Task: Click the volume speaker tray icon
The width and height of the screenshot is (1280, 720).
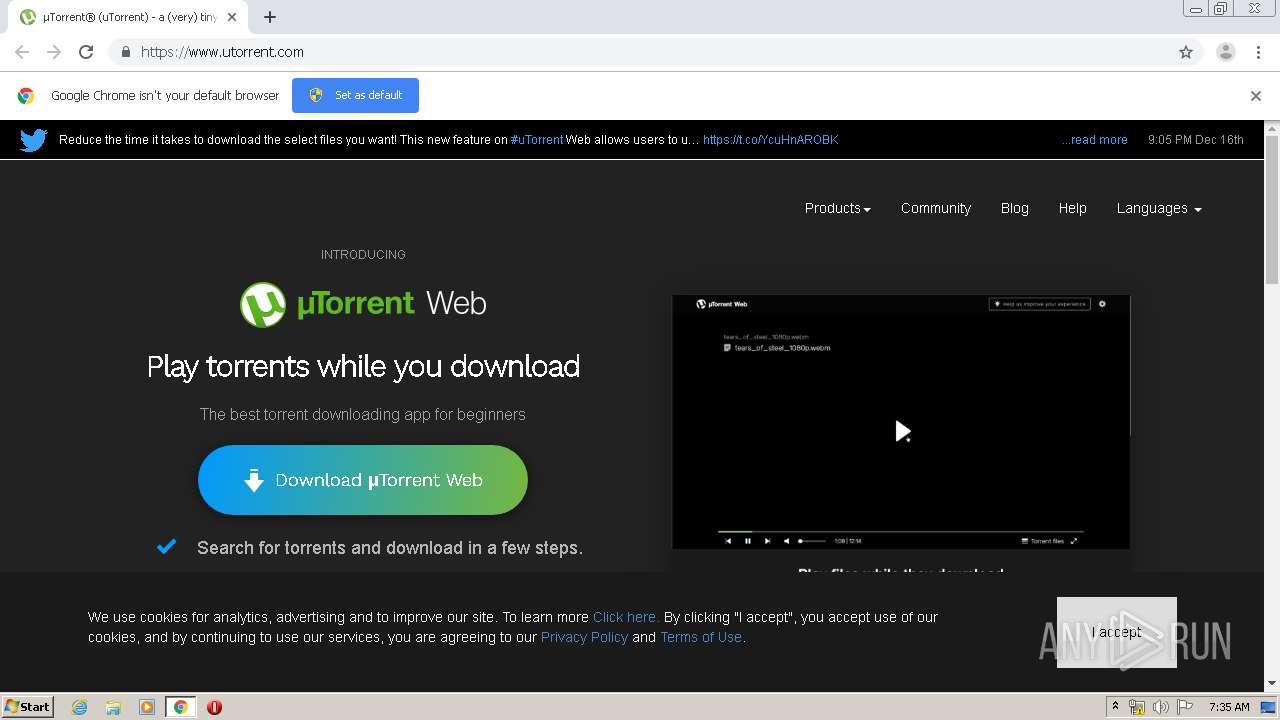Action: (x=1161, y=707)
